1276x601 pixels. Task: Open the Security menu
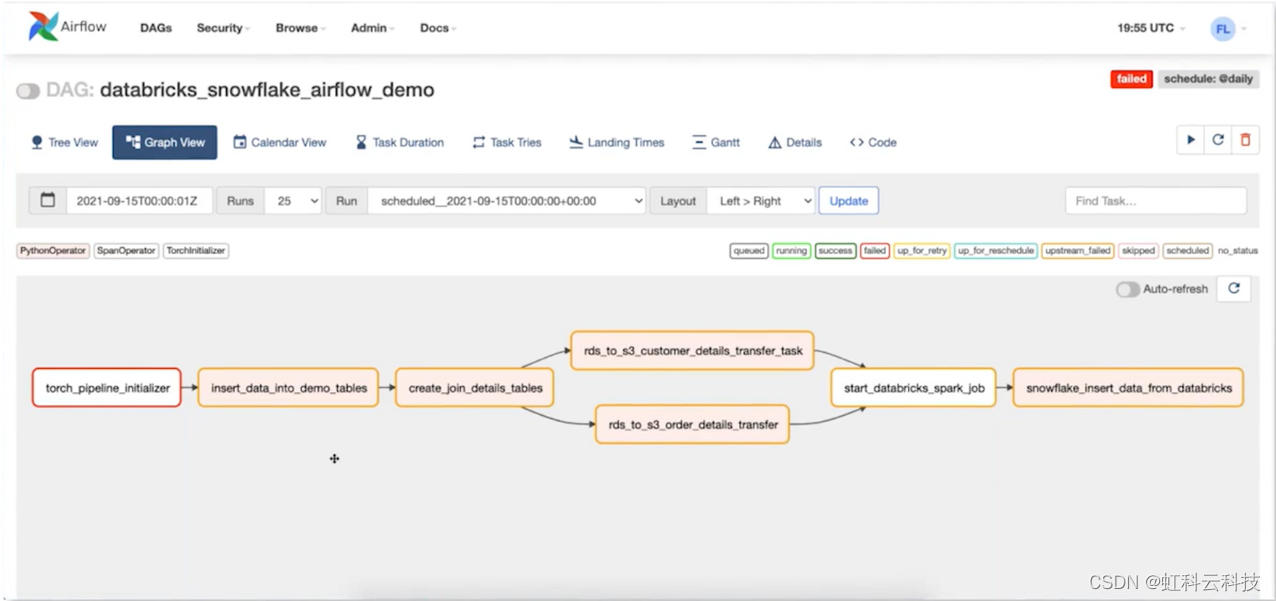coord(223,28)
